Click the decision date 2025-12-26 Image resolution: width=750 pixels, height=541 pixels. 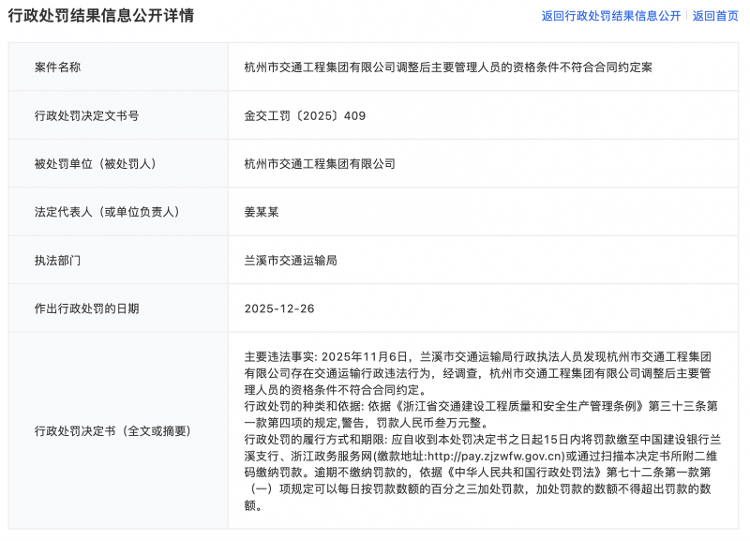click(279, 308)
